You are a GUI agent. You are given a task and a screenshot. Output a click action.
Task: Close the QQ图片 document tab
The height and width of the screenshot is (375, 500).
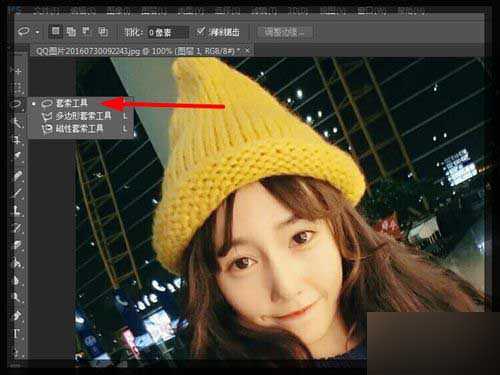(247, 51)
